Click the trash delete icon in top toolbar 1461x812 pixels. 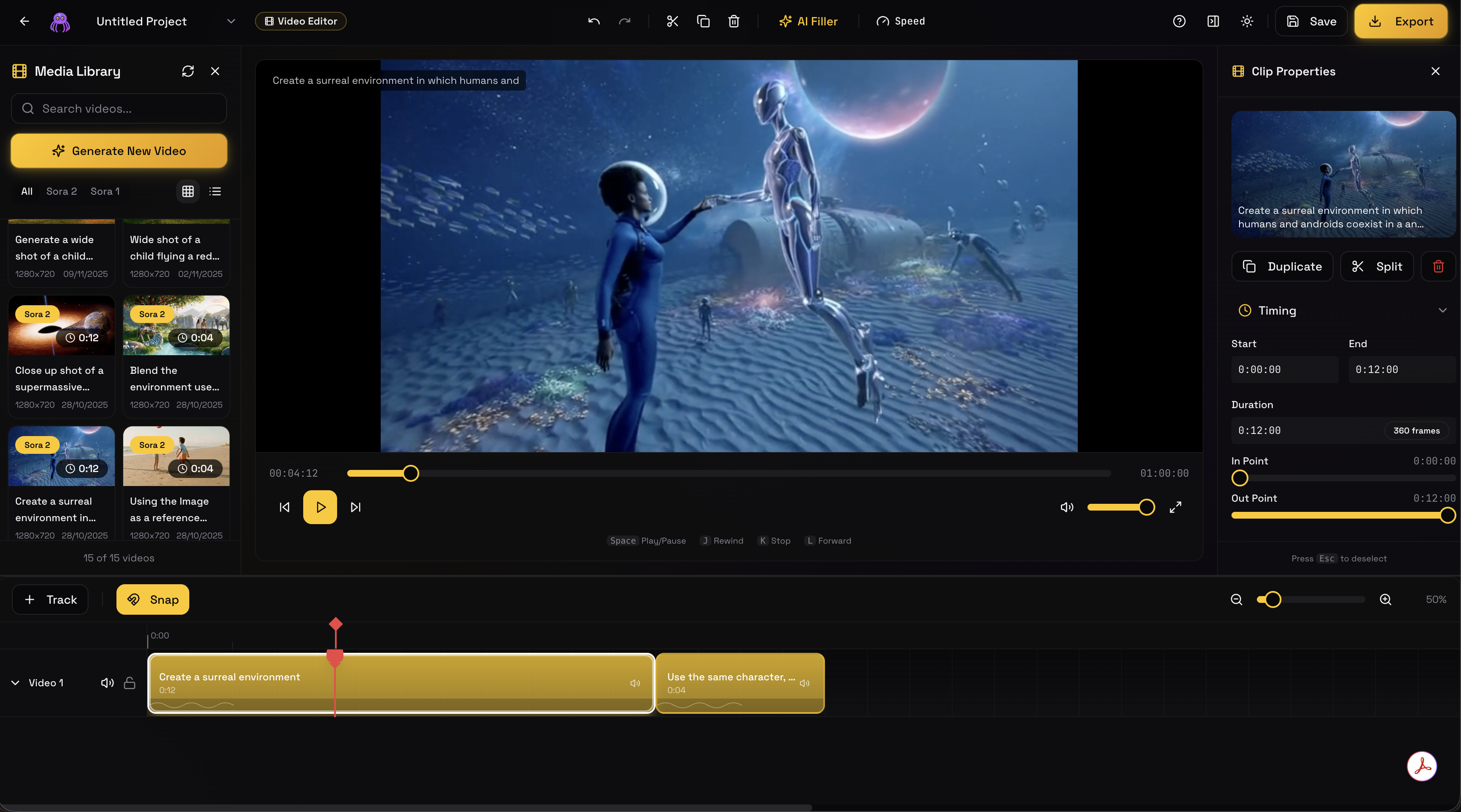pyautogui.click(x=733, y=21)
